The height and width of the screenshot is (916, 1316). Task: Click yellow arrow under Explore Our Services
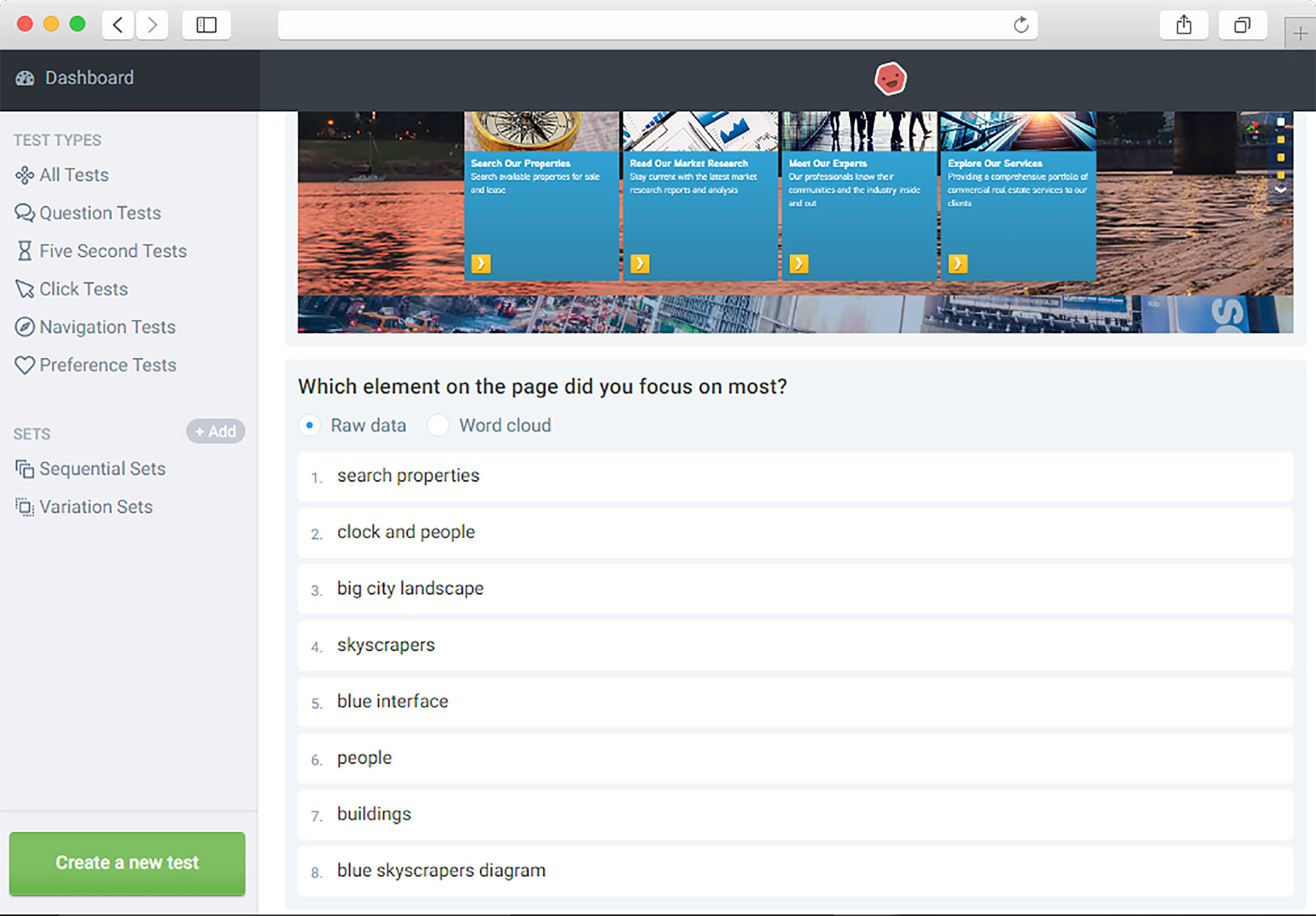pyautogui.click(x=957, y=264)
